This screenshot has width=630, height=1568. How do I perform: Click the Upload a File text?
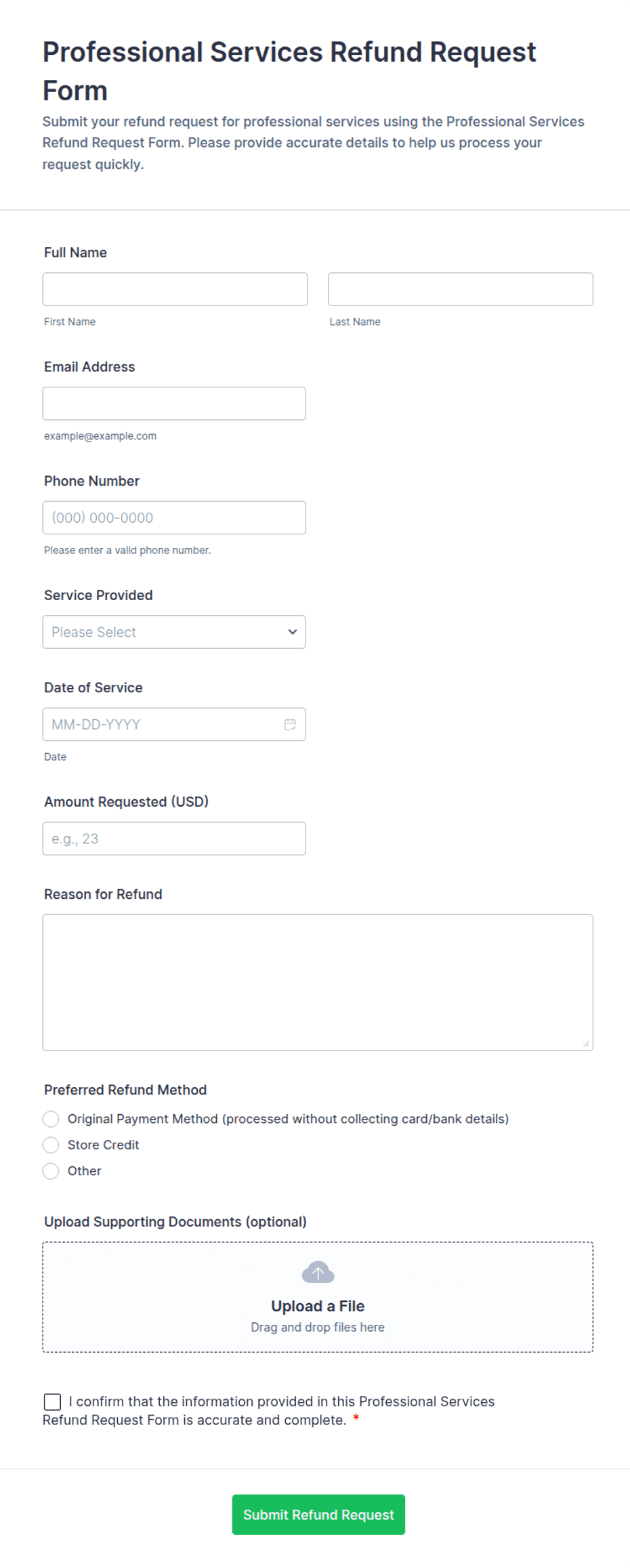point(318,1306)
